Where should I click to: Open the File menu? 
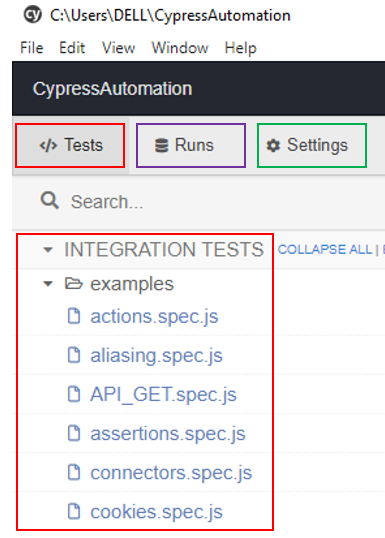point(32,48)
